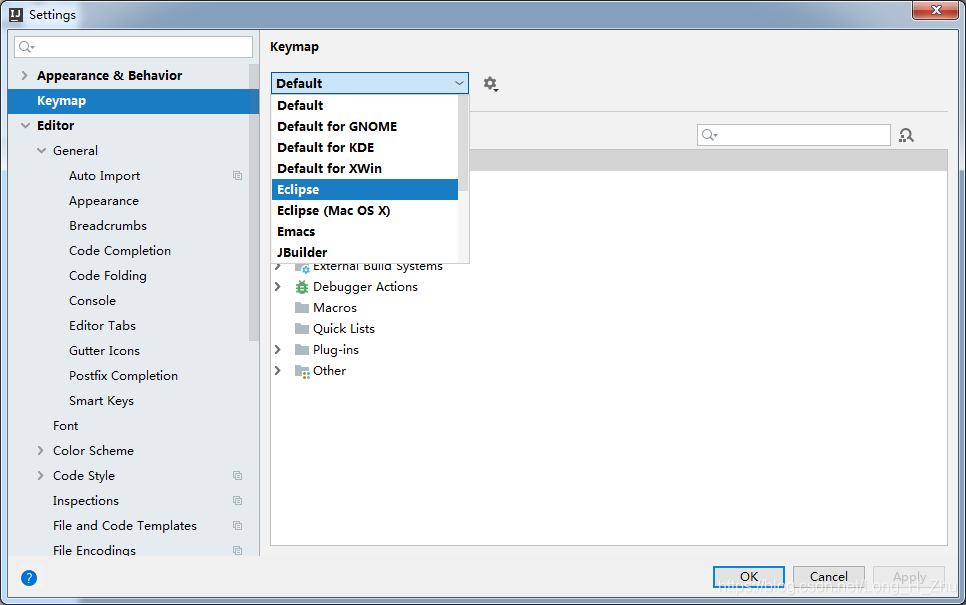Expand the Debugger Actions group
The width and height of the screenshot is (966, 605).
click(278, 287)
